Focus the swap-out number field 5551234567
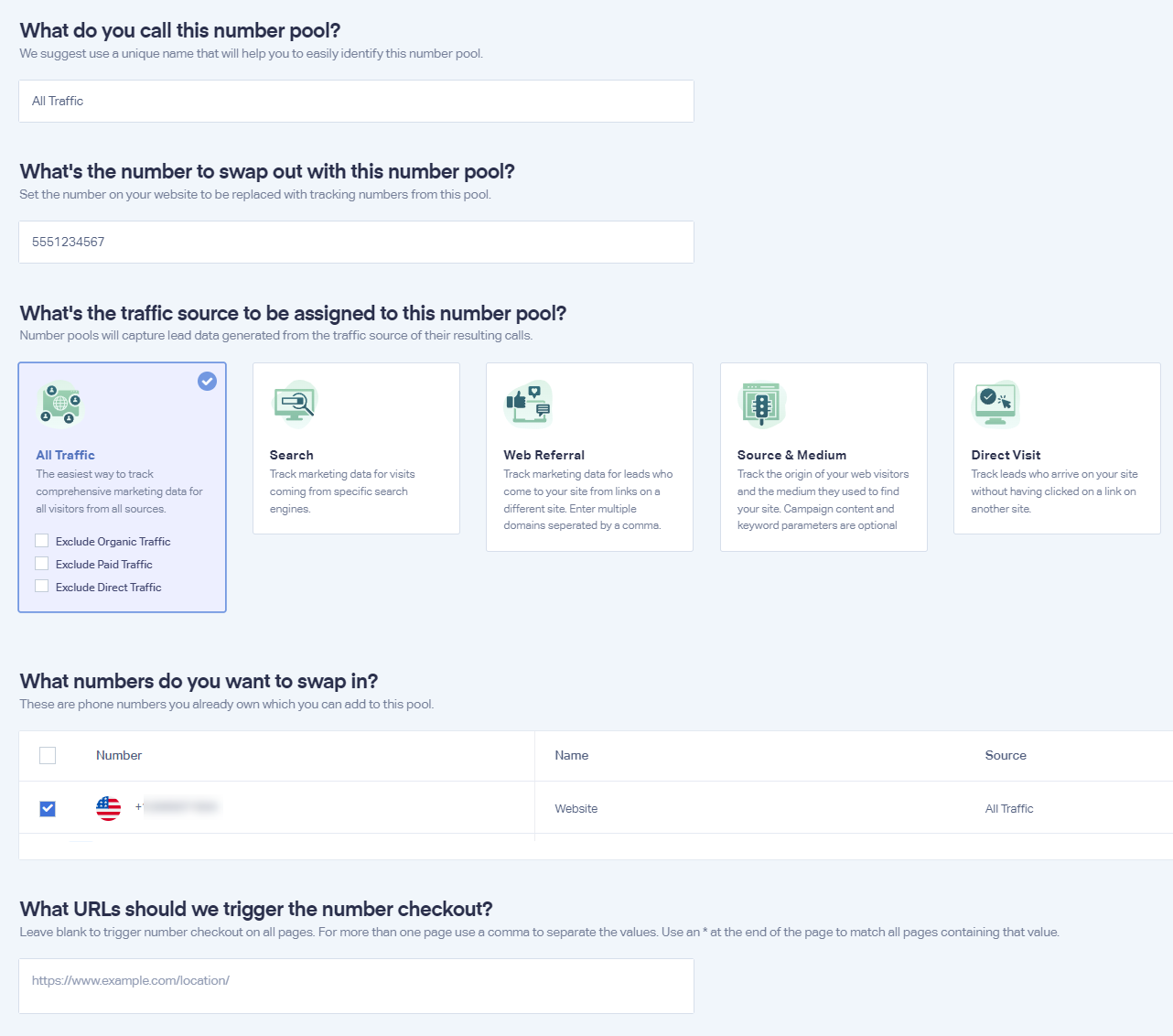 tap(356, 242)
